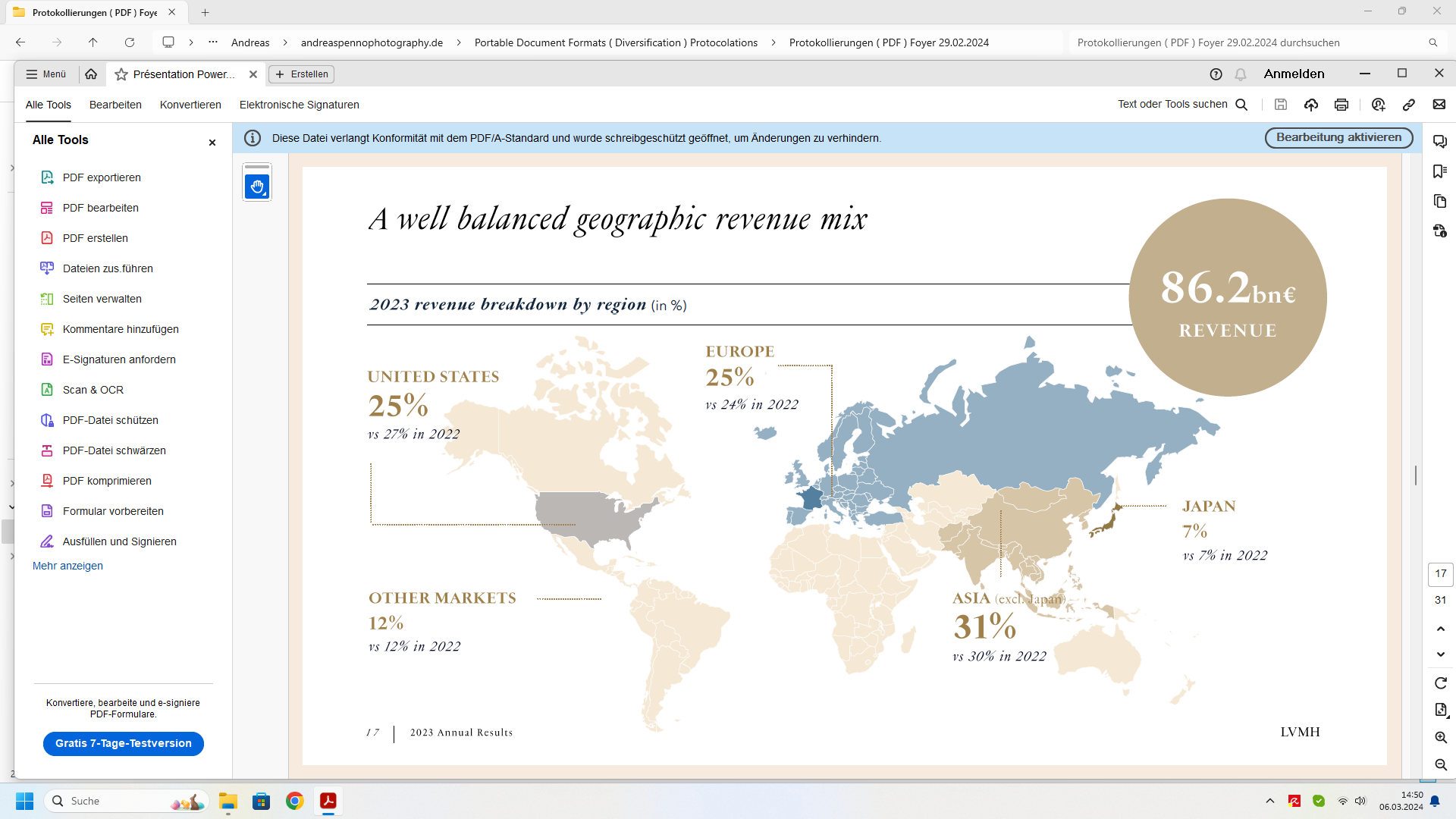Start Gratis 7-Tage-Testversion
This screenshot has width=1456, height=819.
[x=124, y=744]
